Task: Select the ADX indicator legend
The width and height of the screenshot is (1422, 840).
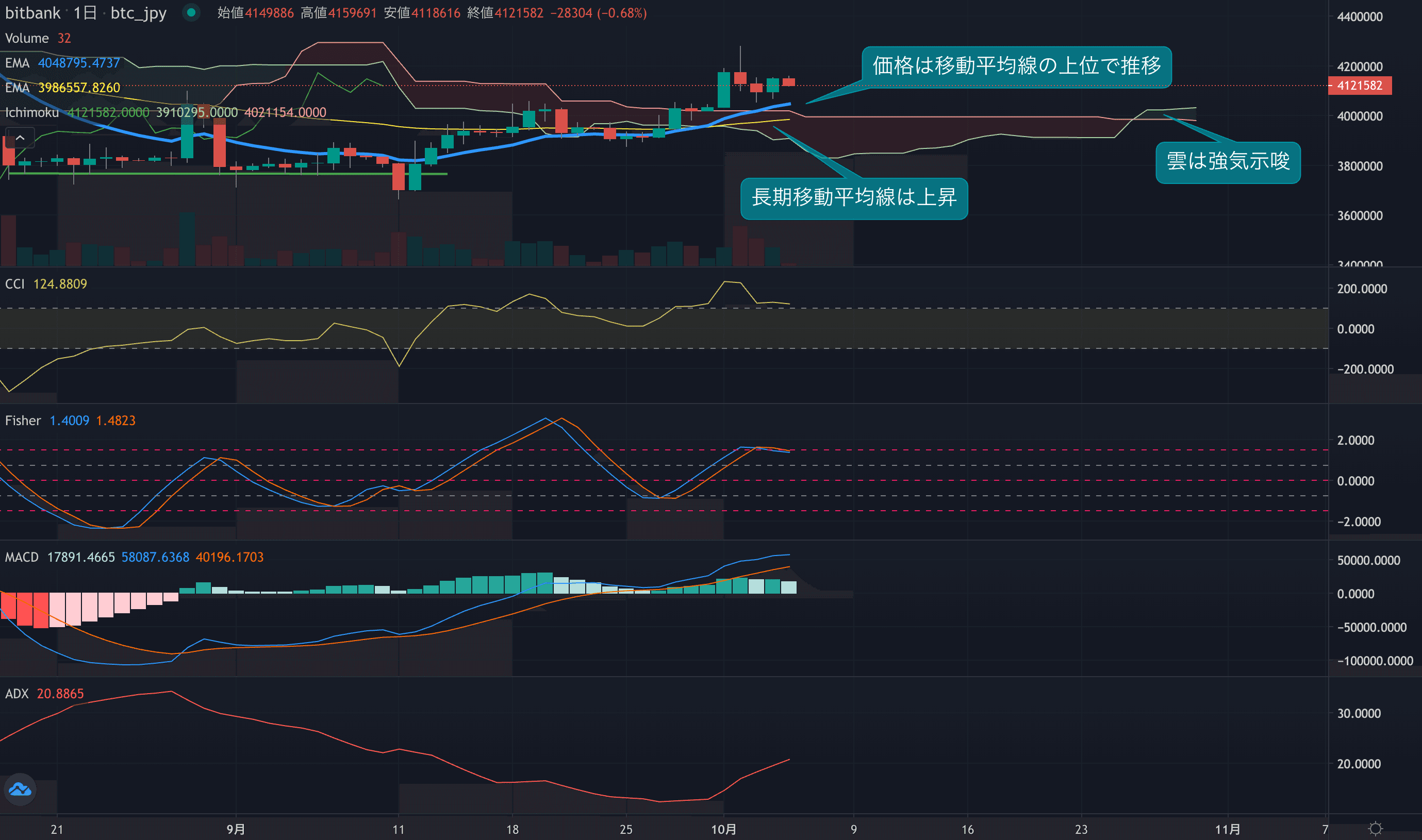Action: coord(16,694)
